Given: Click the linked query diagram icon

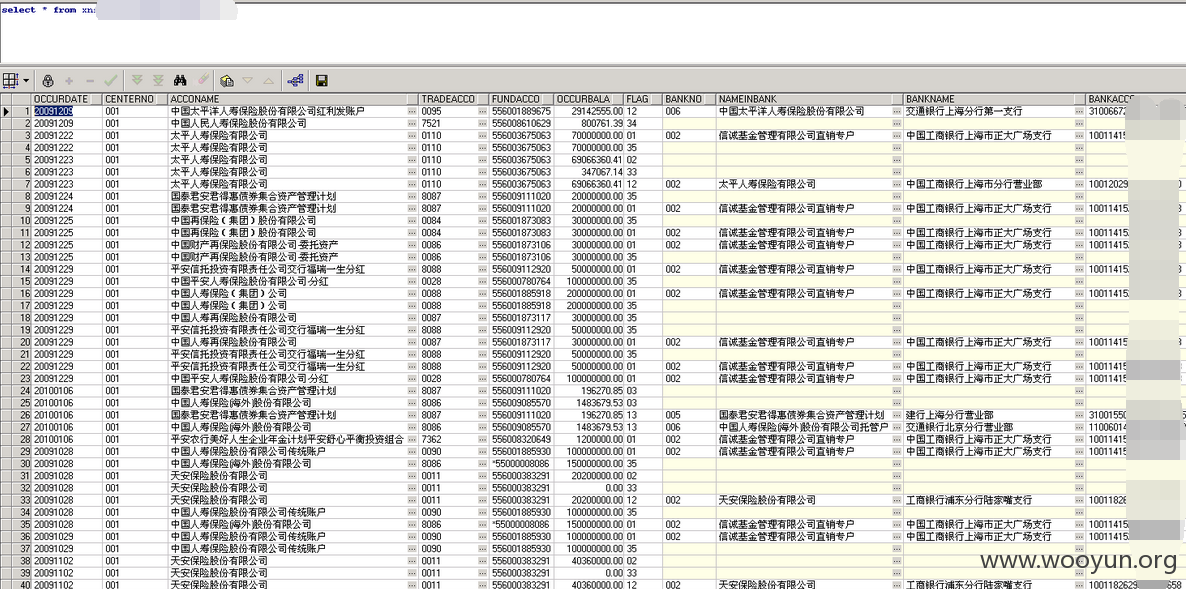Looking at the screenshot, I should pos(295,80).
